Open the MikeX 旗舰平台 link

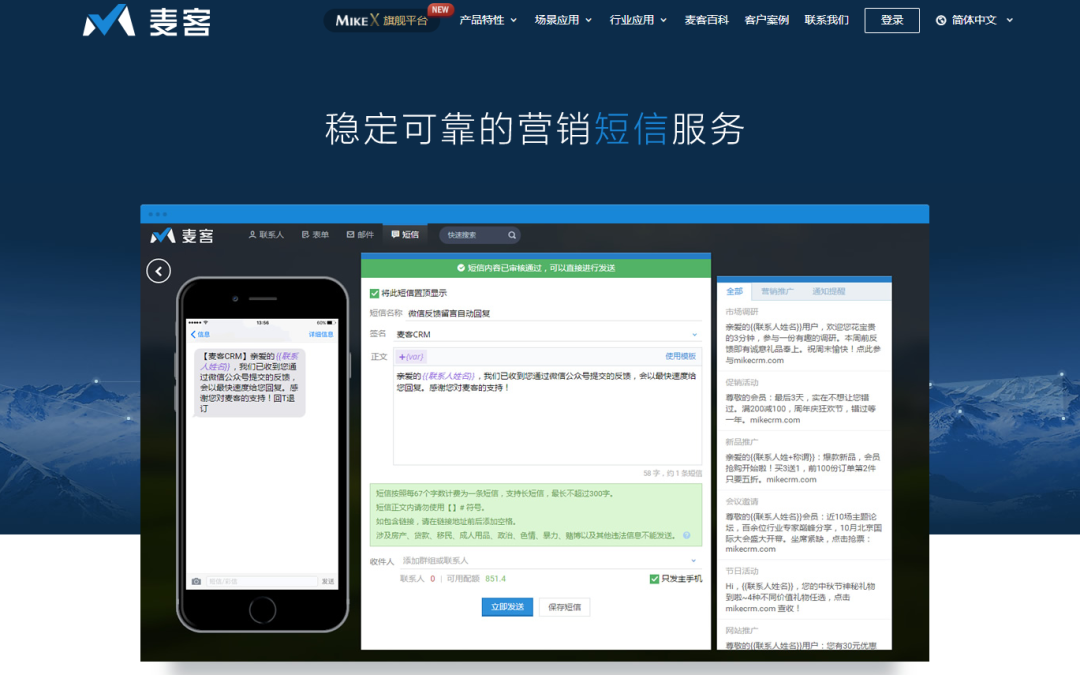(382, 20)
